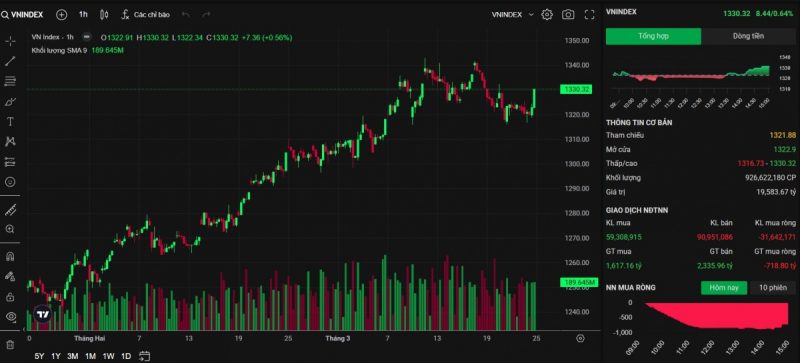Click the Mở cửa value 1322.9
Screen dimensions: 800x363
point(785,149)
